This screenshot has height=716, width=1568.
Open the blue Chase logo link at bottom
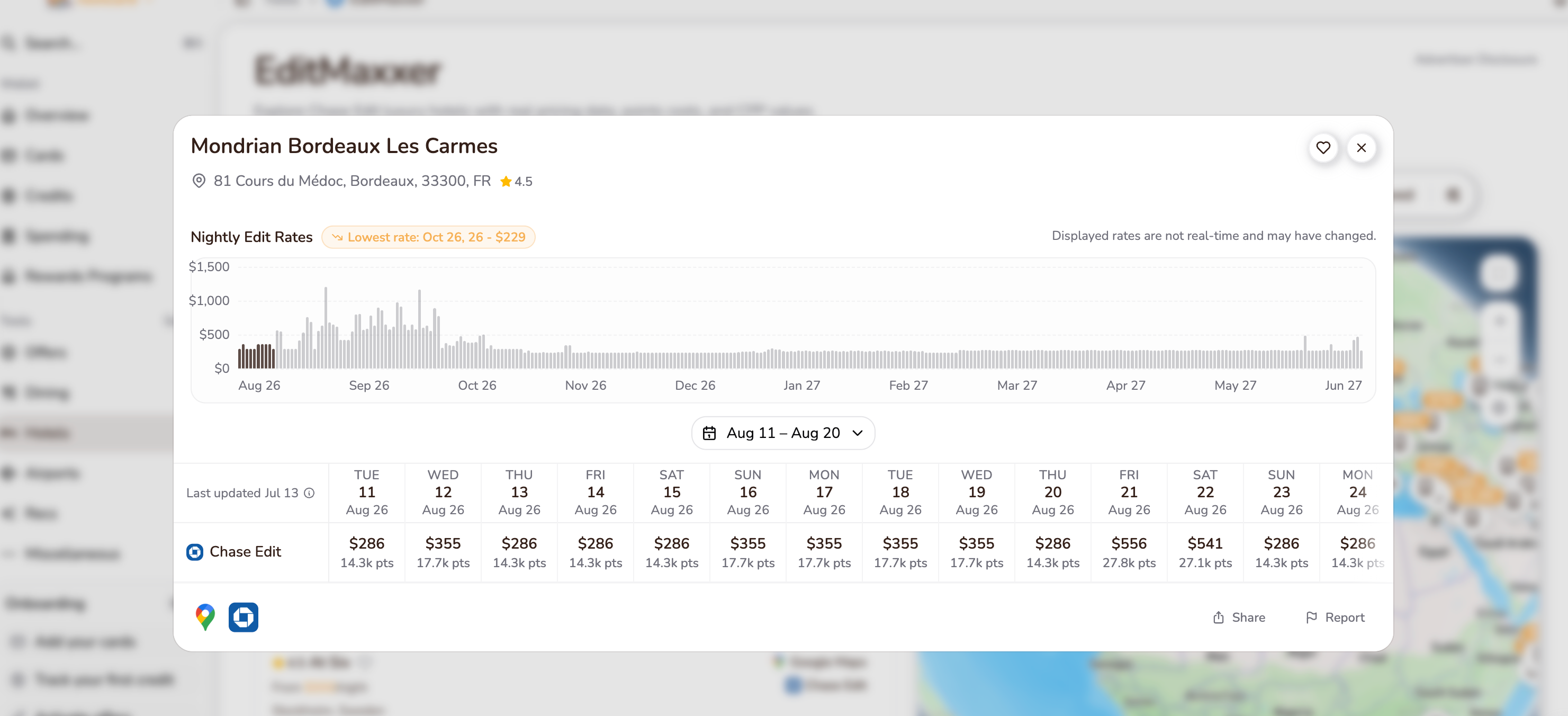click(x=244, y=617)
